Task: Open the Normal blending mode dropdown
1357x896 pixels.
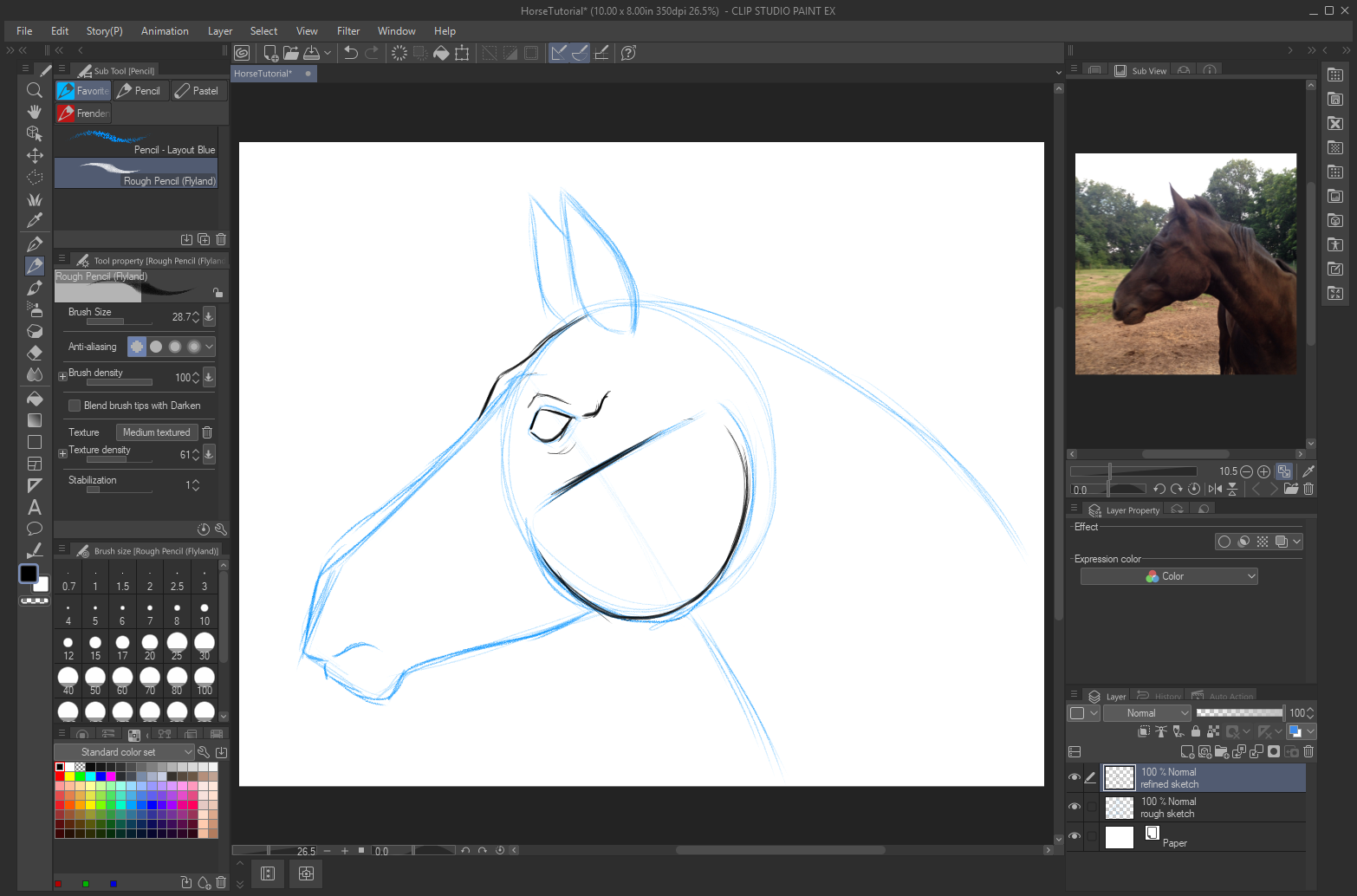Action: [x=1148, y=713]
